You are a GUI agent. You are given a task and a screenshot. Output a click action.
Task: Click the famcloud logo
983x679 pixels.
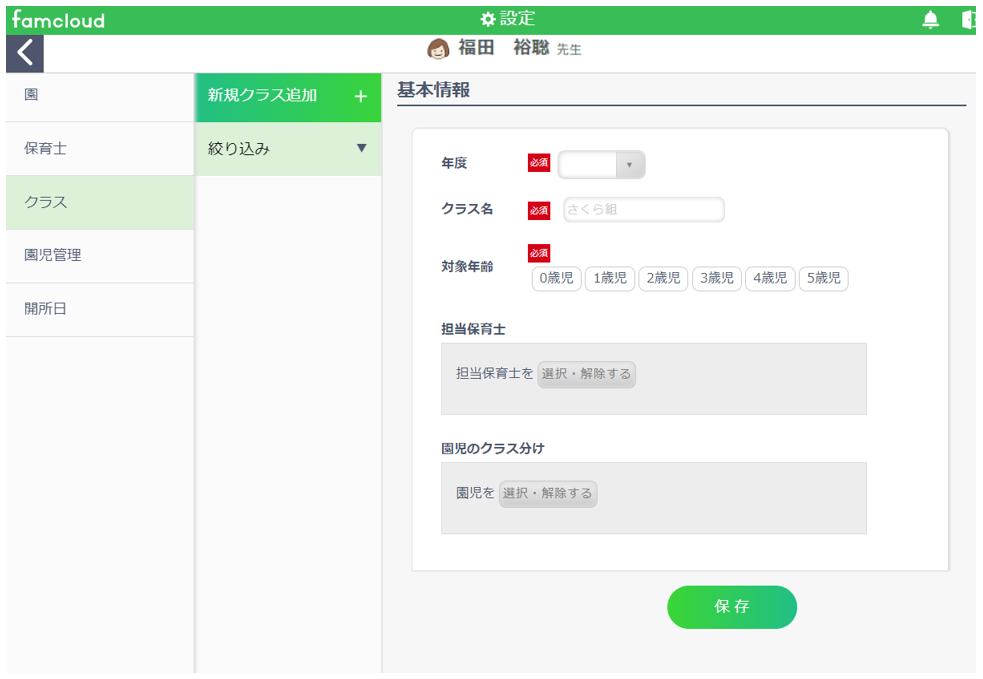(58, 20)
